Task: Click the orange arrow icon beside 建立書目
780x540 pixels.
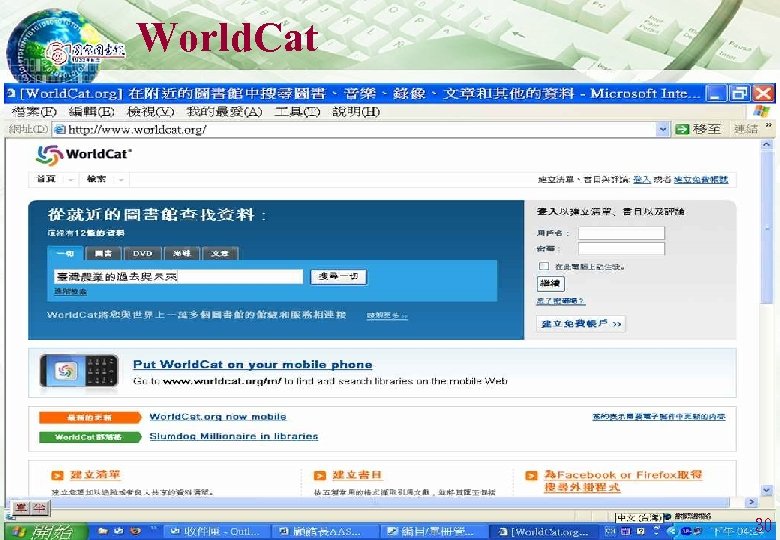Action: 320,476
